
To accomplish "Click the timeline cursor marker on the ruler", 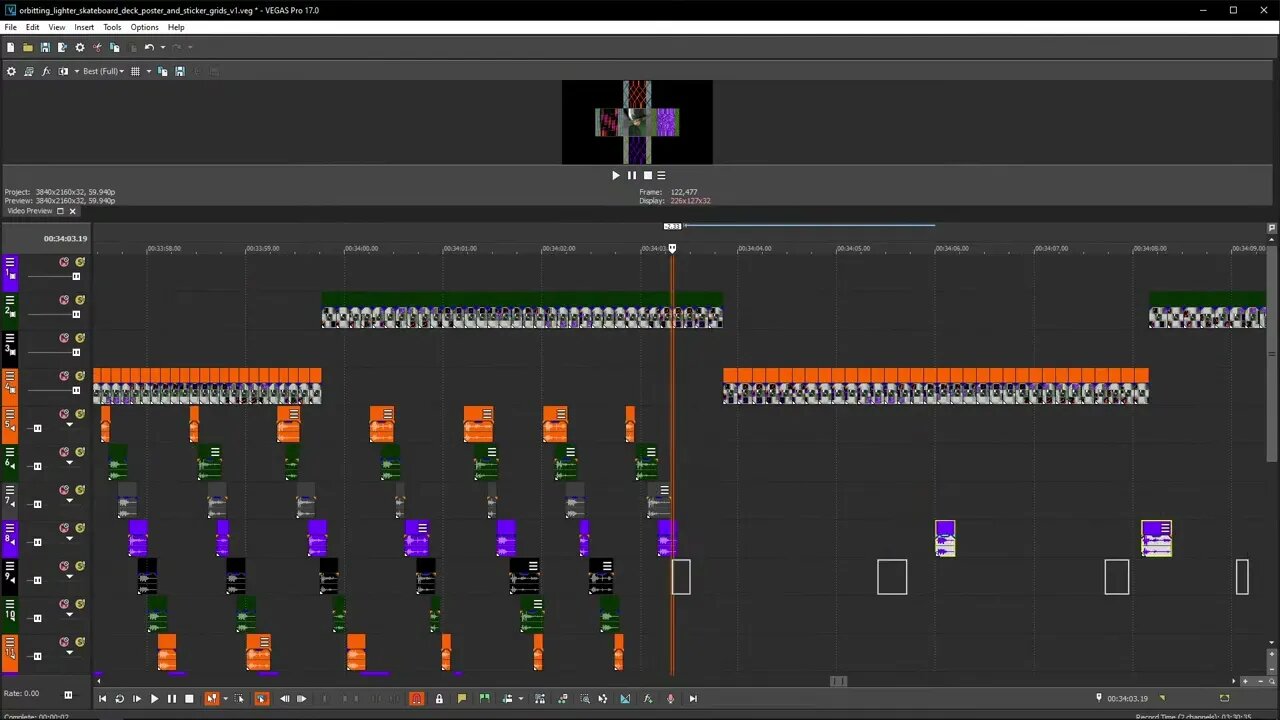I will (672, 248).
